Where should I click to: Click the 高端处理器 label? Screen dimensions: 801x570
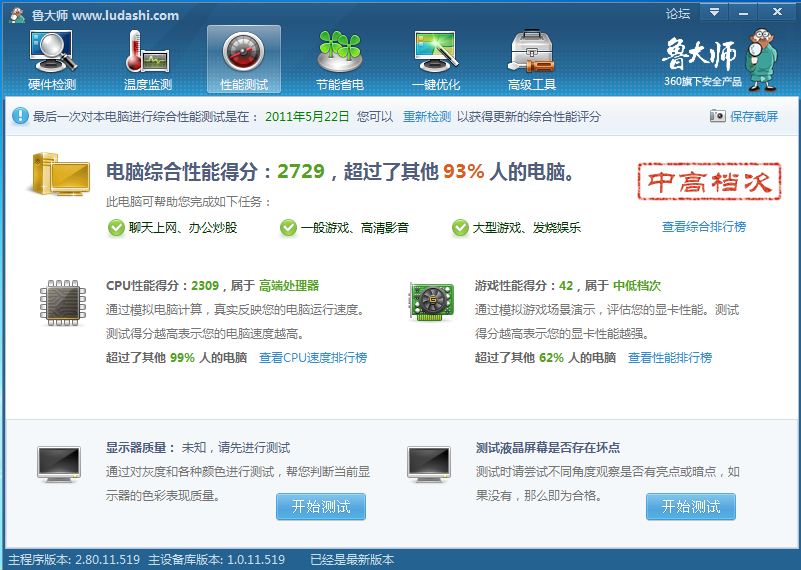(289, 286)
